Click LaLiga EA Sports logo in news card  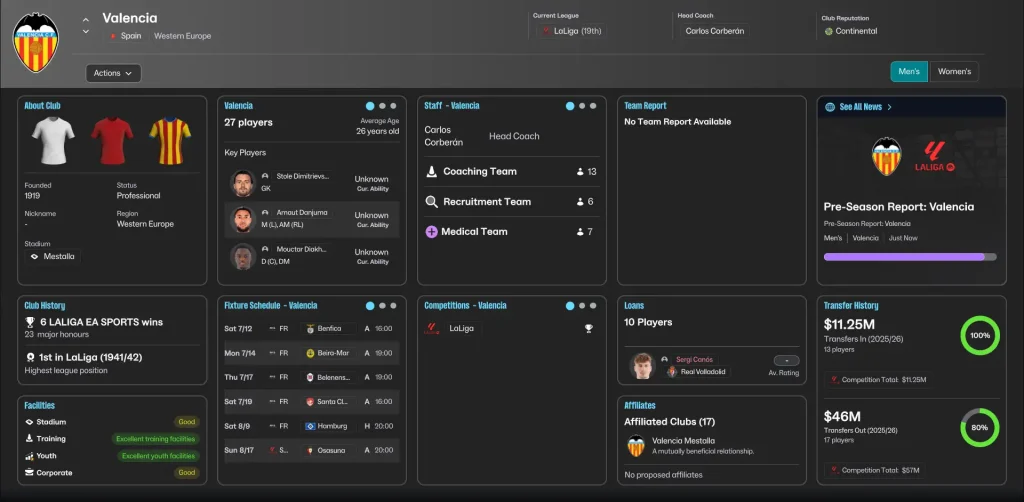click(935, 157)
